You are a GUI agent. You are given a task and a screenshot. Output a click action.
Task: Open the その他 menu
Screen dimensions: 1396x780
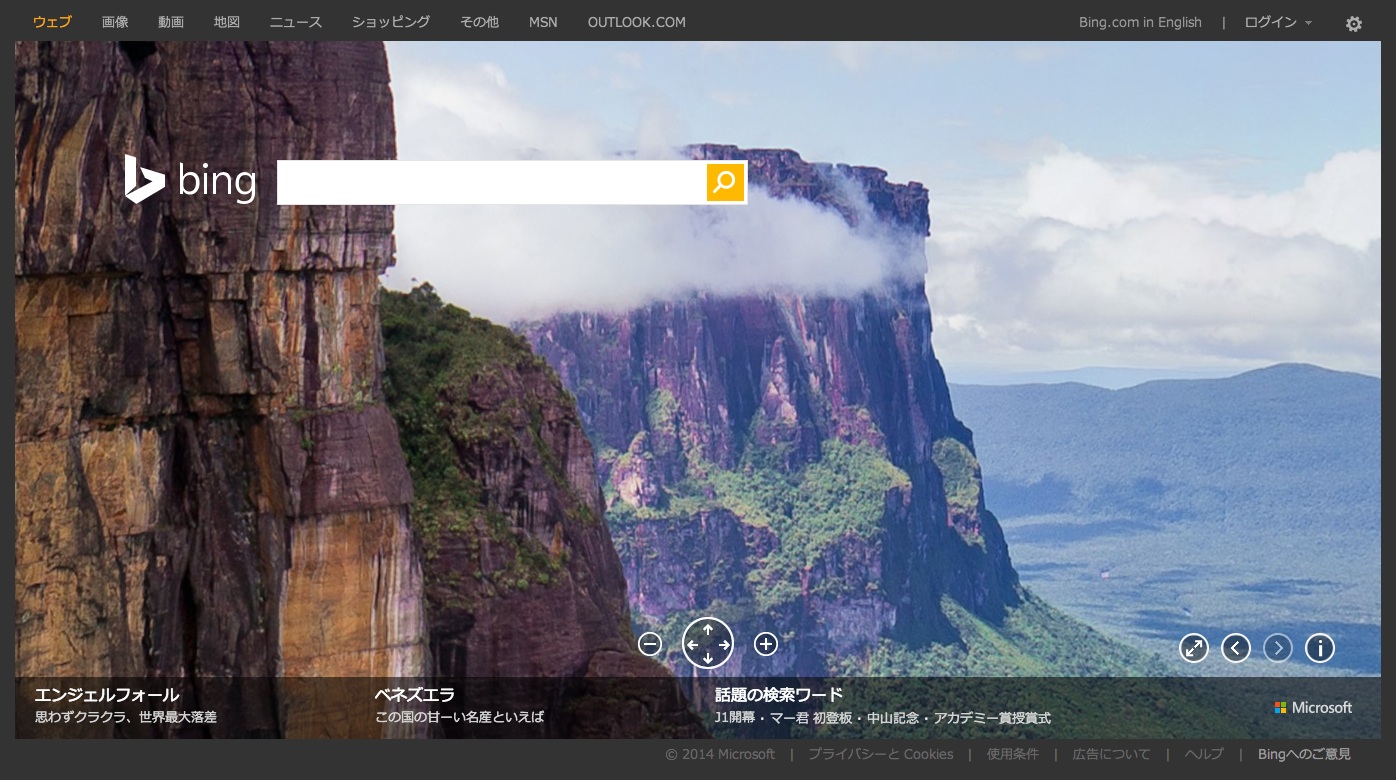[x=479, y=22]
